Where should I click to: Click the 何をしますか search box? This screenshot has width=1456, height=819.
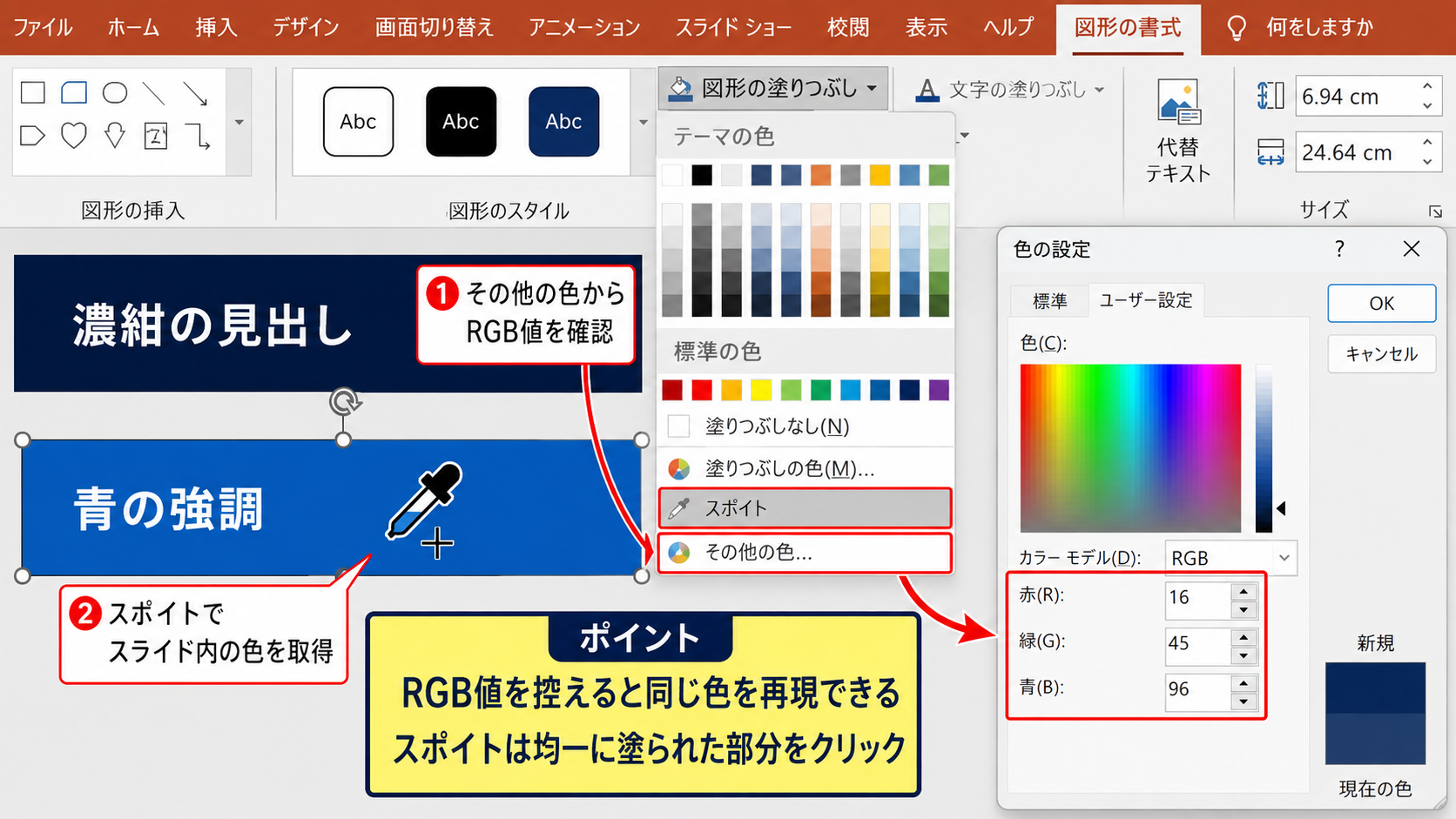tap(1319, 28)
